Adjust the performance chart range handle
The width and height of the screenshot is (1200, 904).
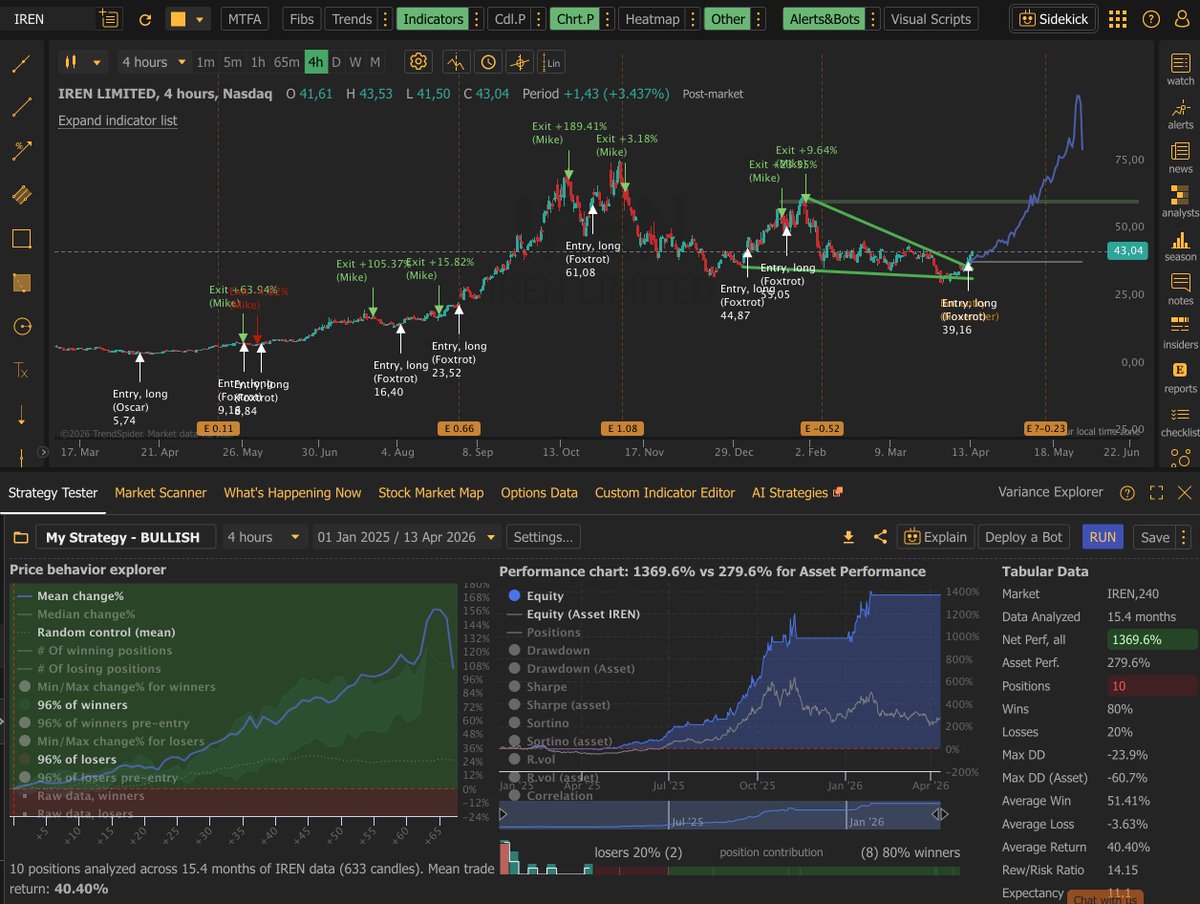[x=940, y=815]
